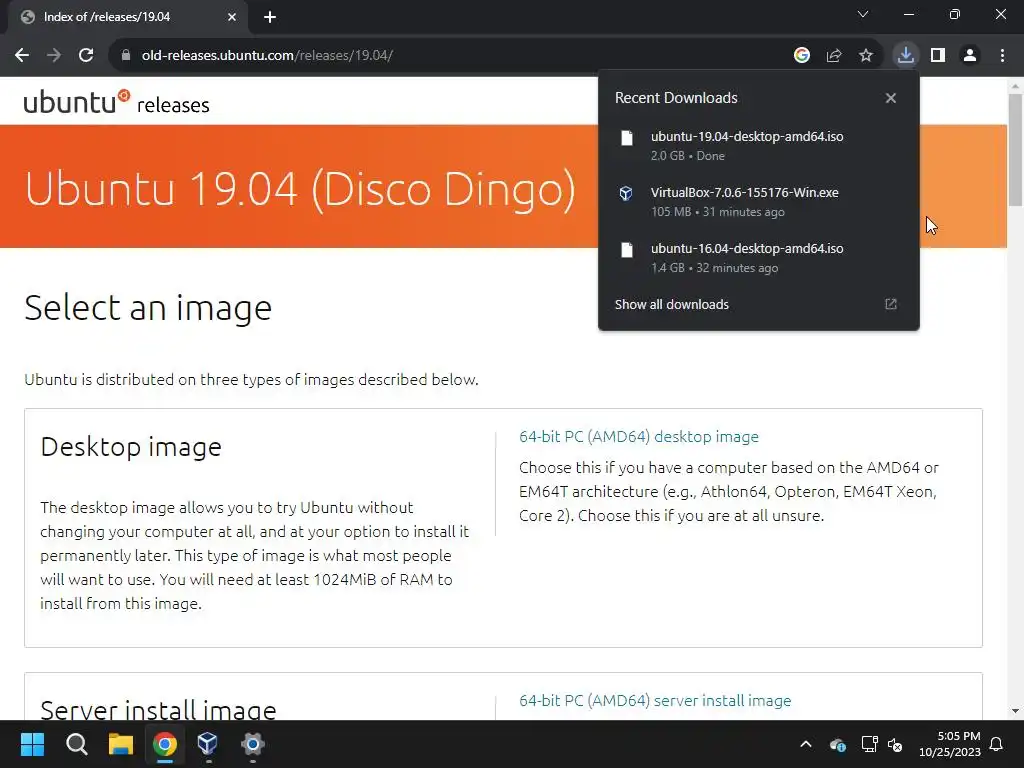
Task: Bookmark this page with star icon
Action: [866, 56]
